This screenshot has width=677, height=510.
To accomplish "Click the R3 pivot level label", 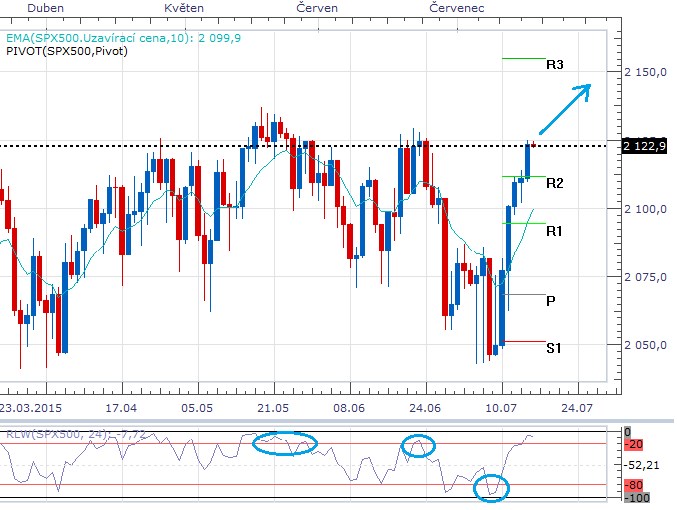I will pyautogui.click(x=555, y=65).
